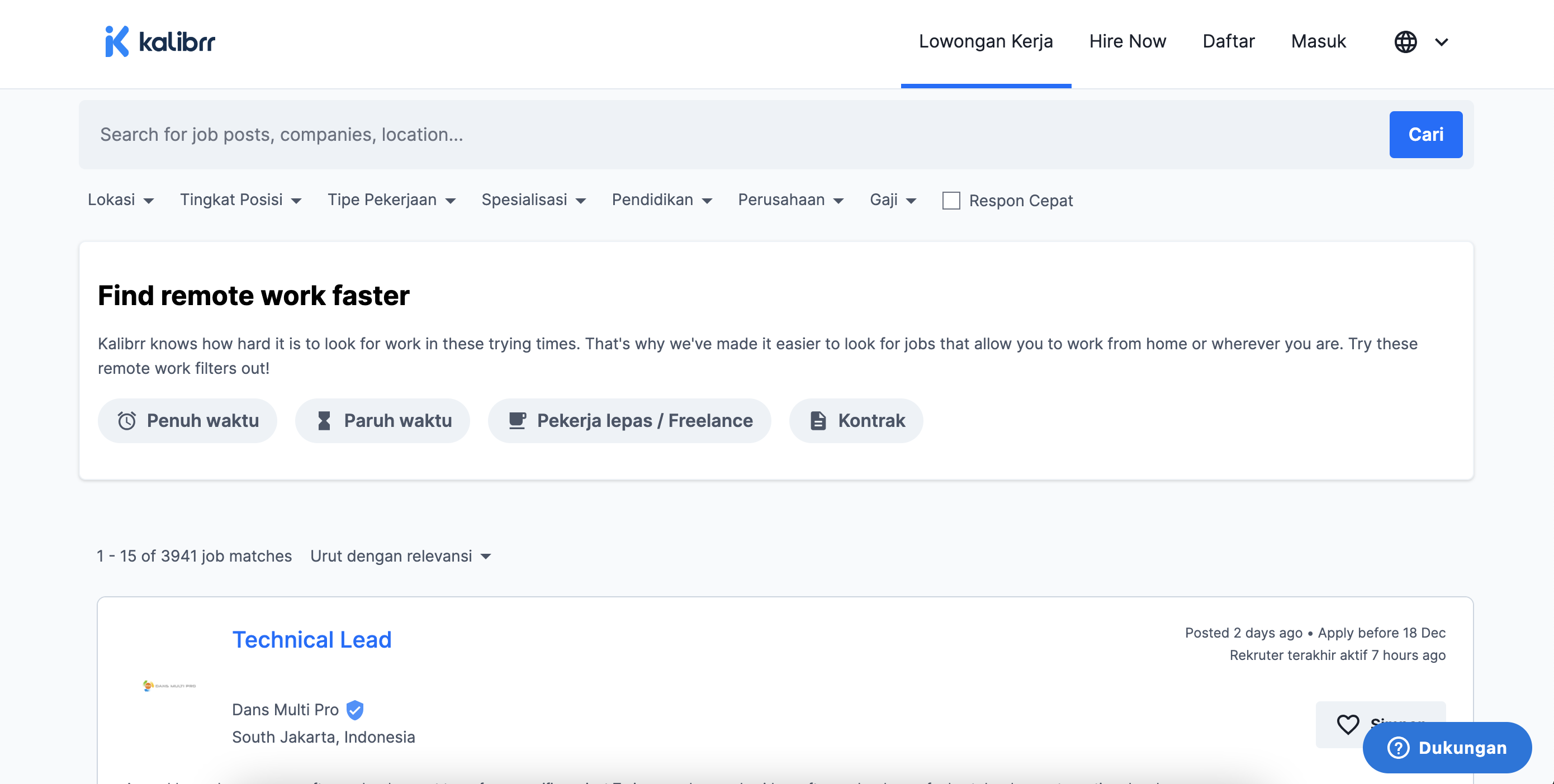The image size is (1554, 784).
Task: Expand the Tipe Pekerjaan dropdown
Action: [x=391, y=199]
